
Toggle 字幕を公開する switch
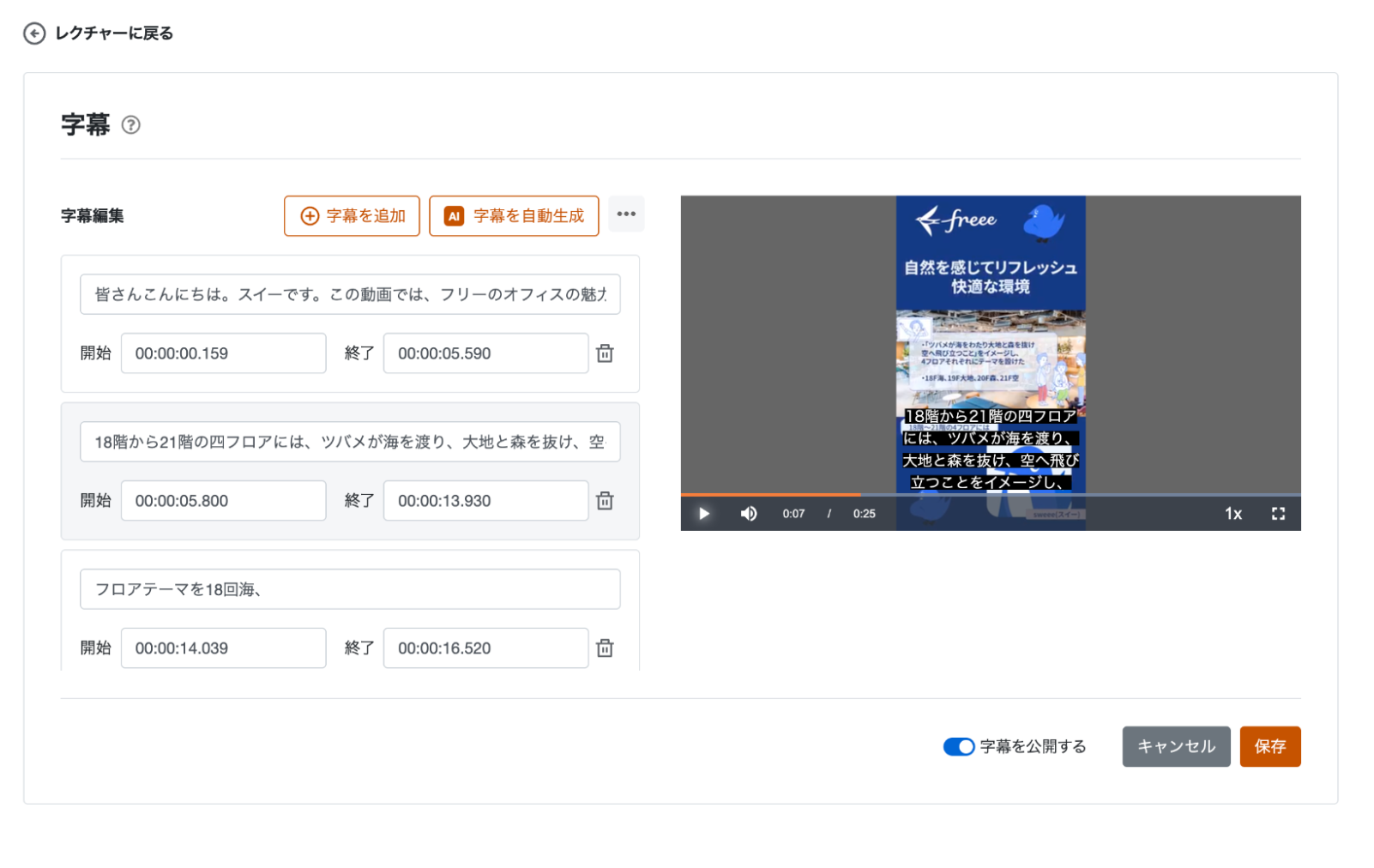coord(959,747)
